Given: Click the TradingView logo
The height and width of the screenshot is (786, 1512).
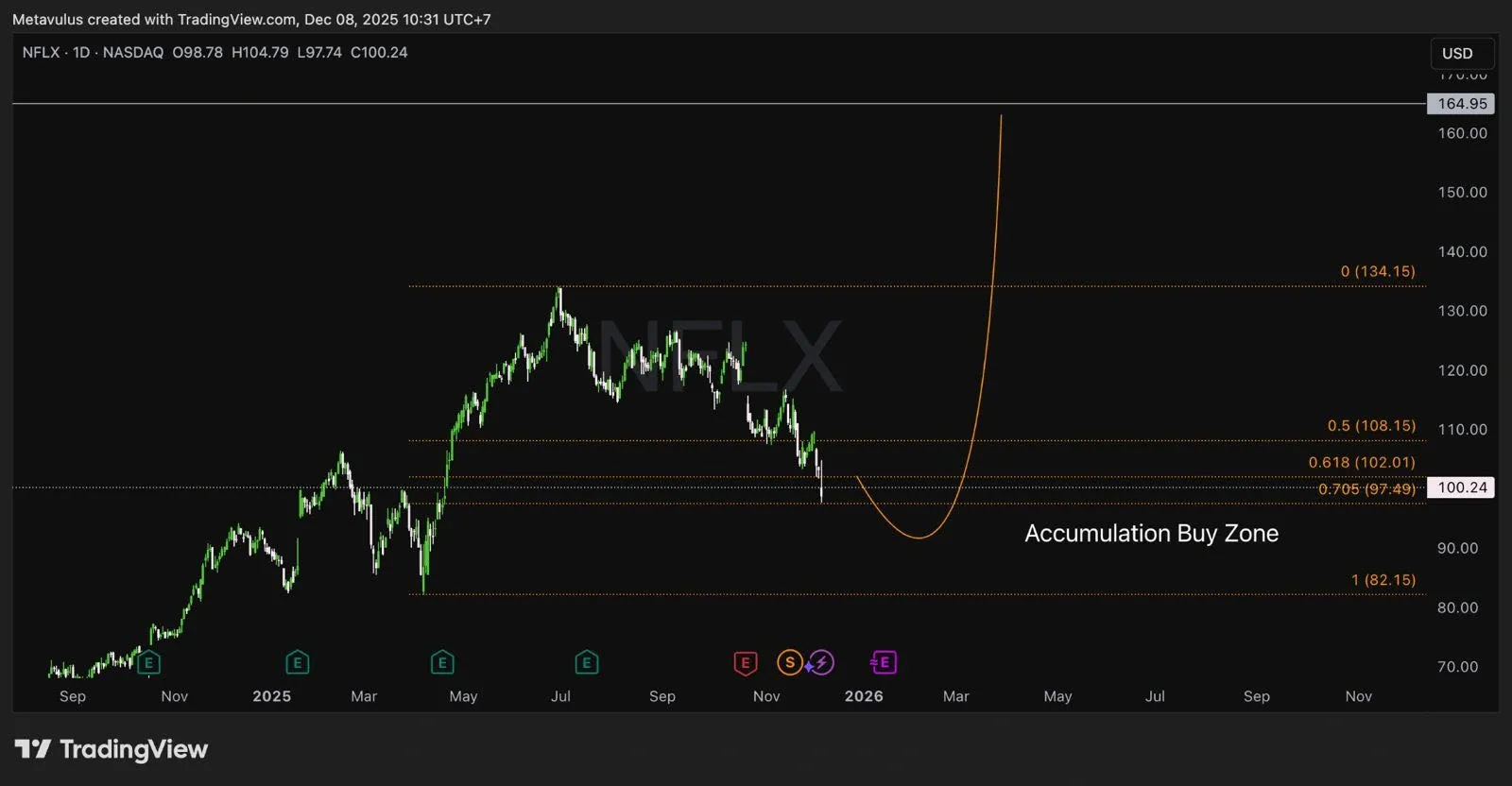Looking at the screenshot, I should [33, 750].
